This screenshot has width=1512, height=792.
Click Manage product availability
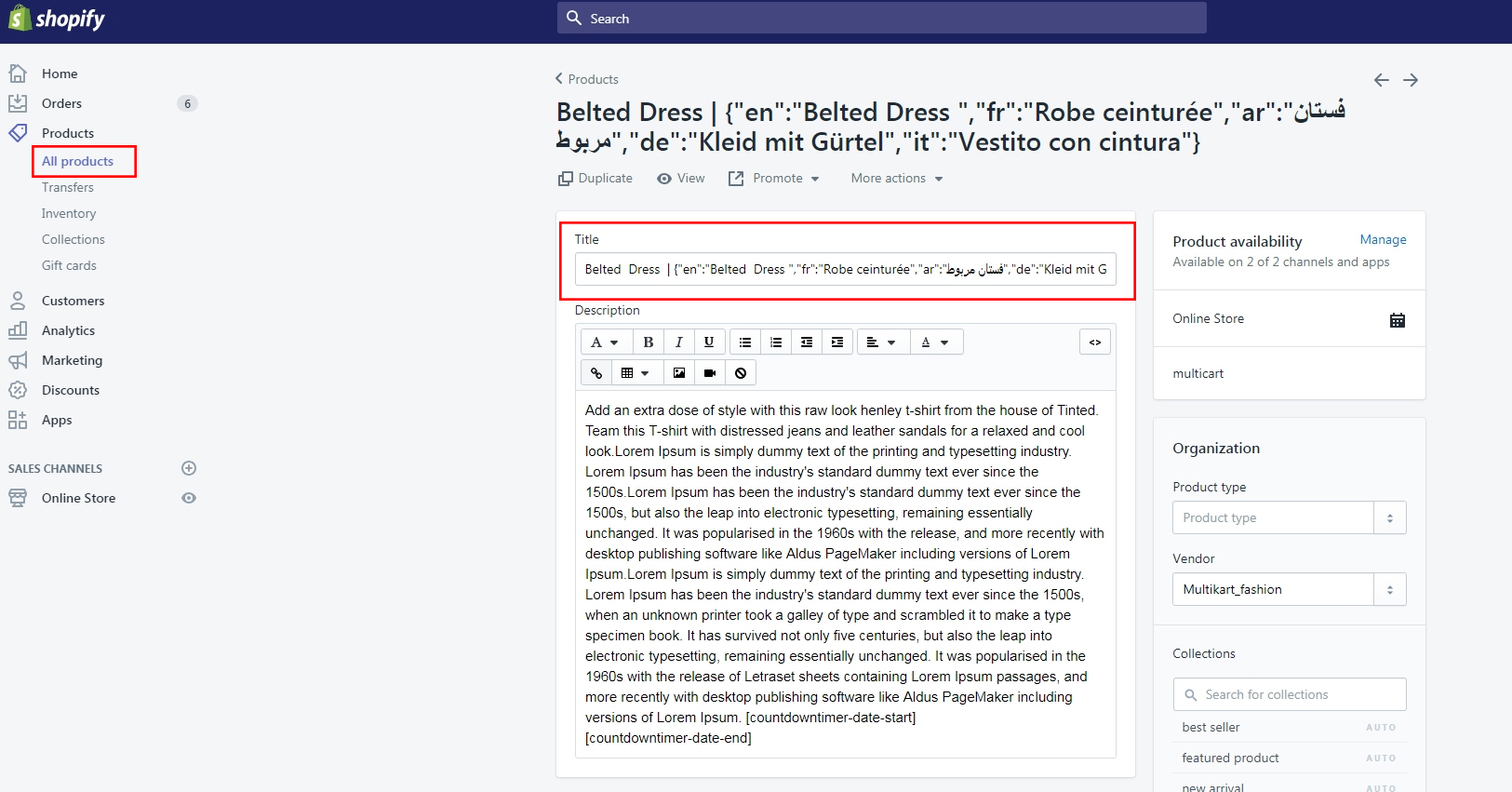[1383, 240]
